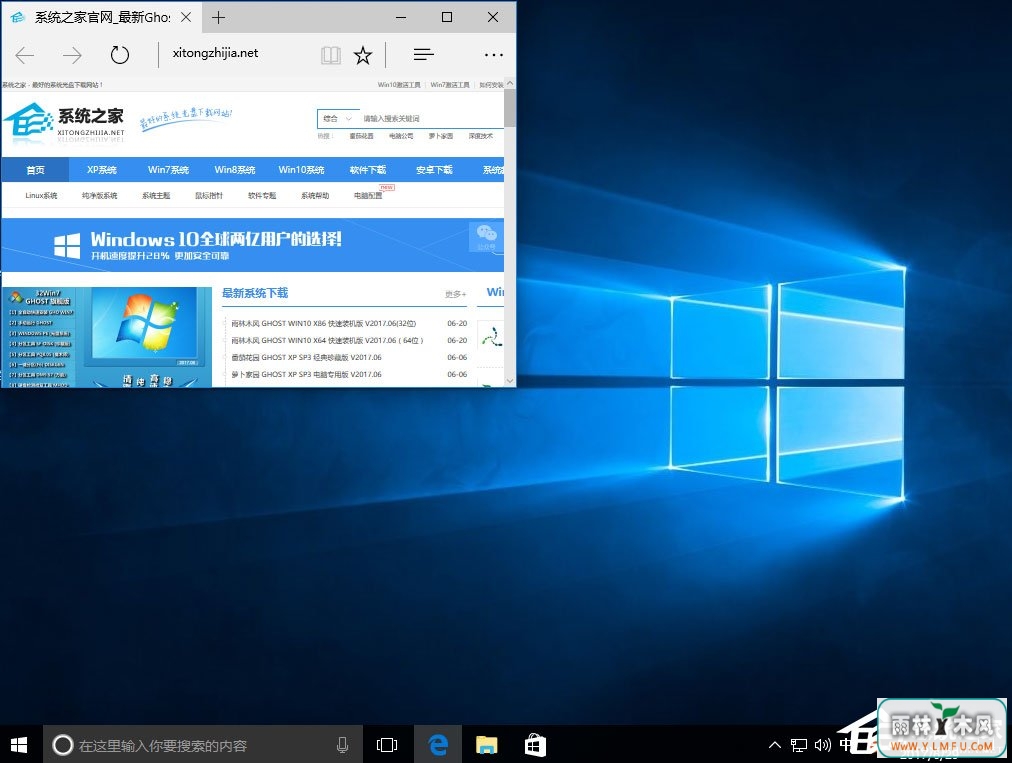The width and height of the screenshot is (1012, 763).
Task: Click the 请输入搜索关键词 search field
Action: [431, 119]
